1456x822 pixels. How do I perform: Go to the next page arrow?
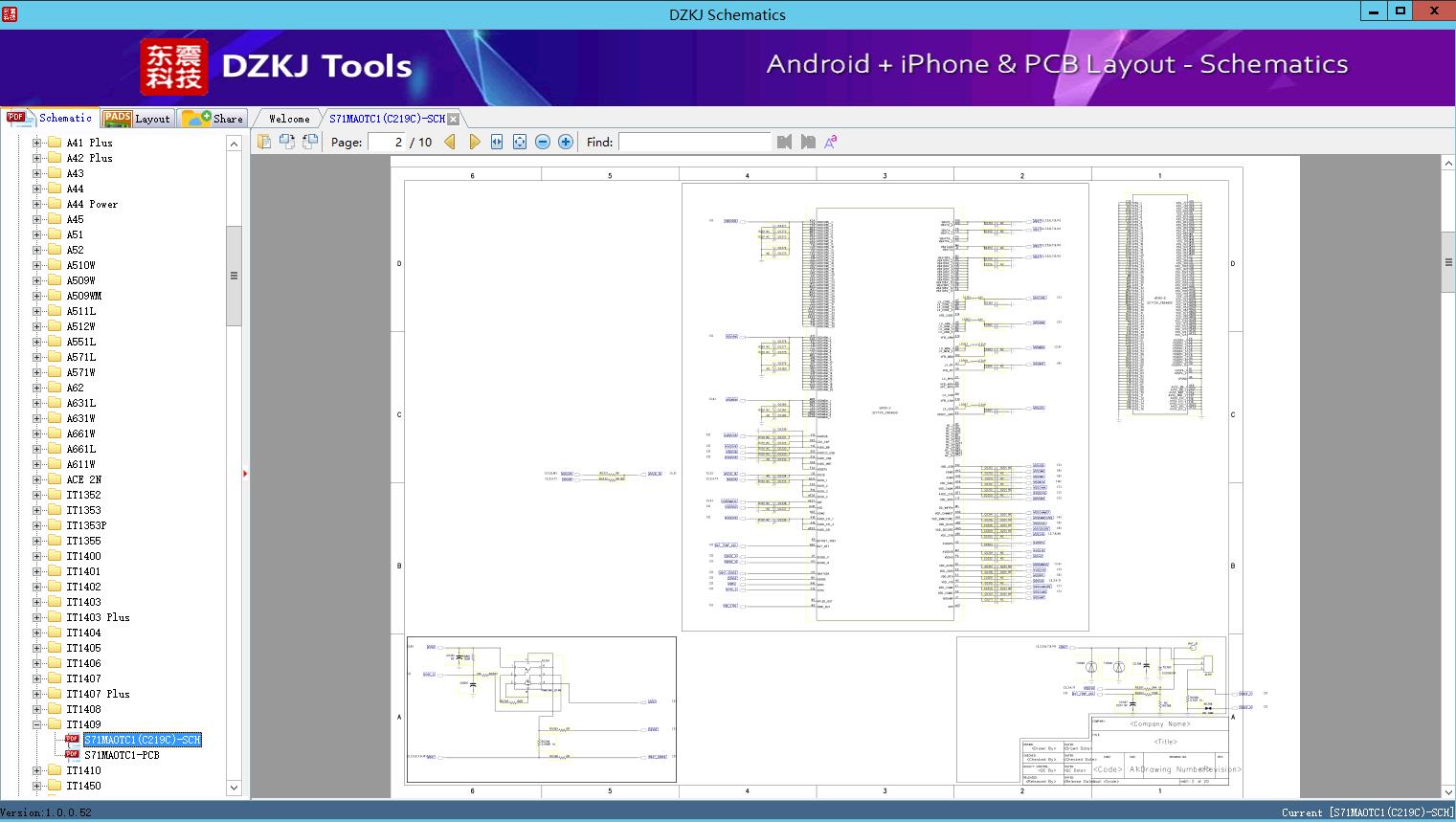click(x=474, y=142)
